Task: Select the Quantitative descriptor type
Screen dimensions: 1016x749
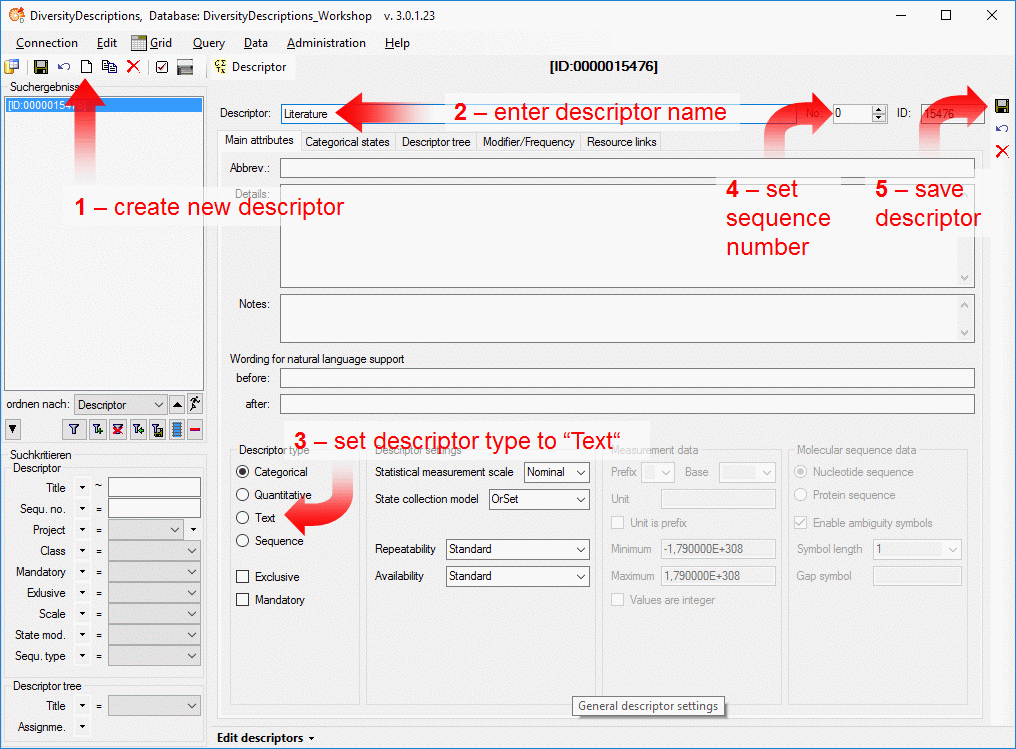Action: pos(242,494)
